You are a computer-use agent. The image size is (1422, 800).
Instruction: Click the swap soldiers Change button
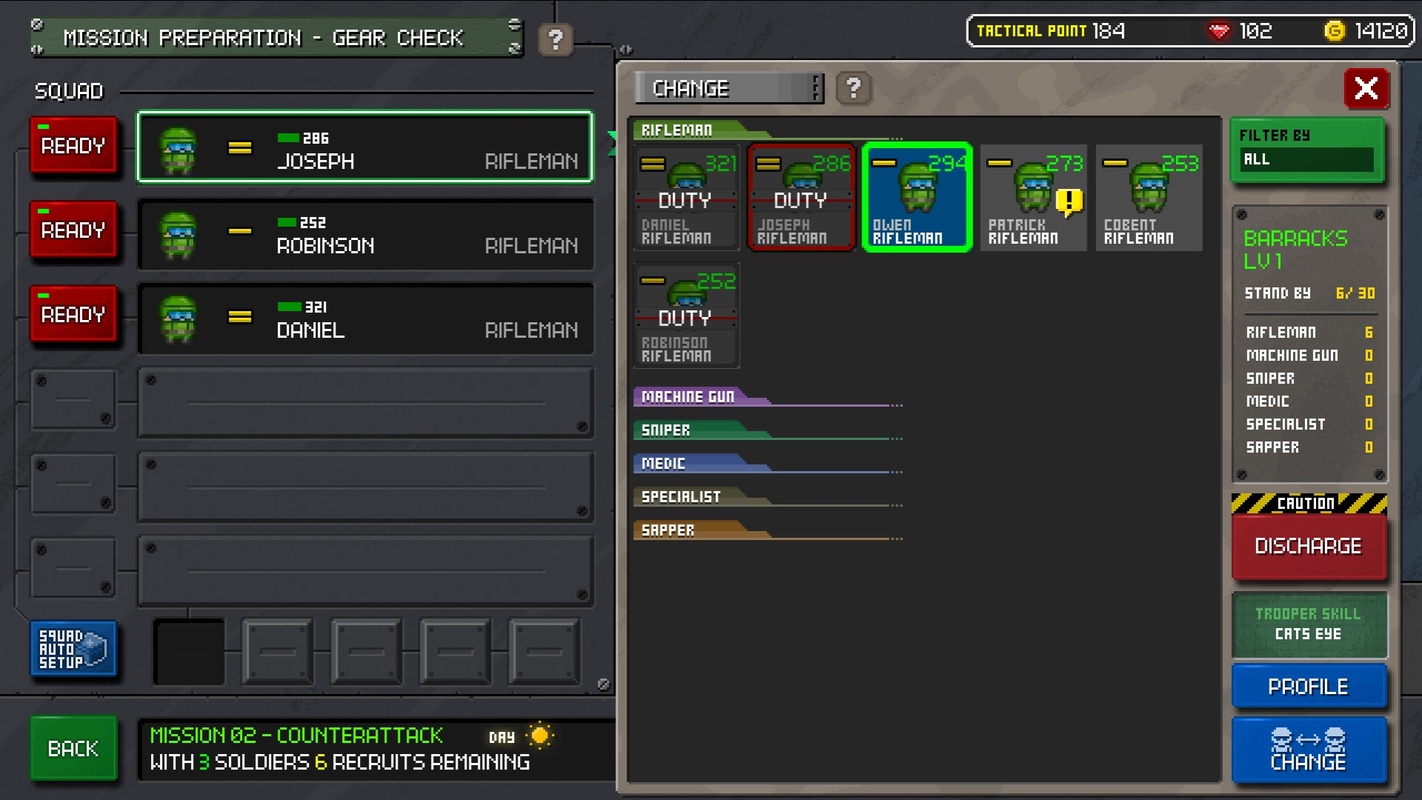coord(1309,750)
